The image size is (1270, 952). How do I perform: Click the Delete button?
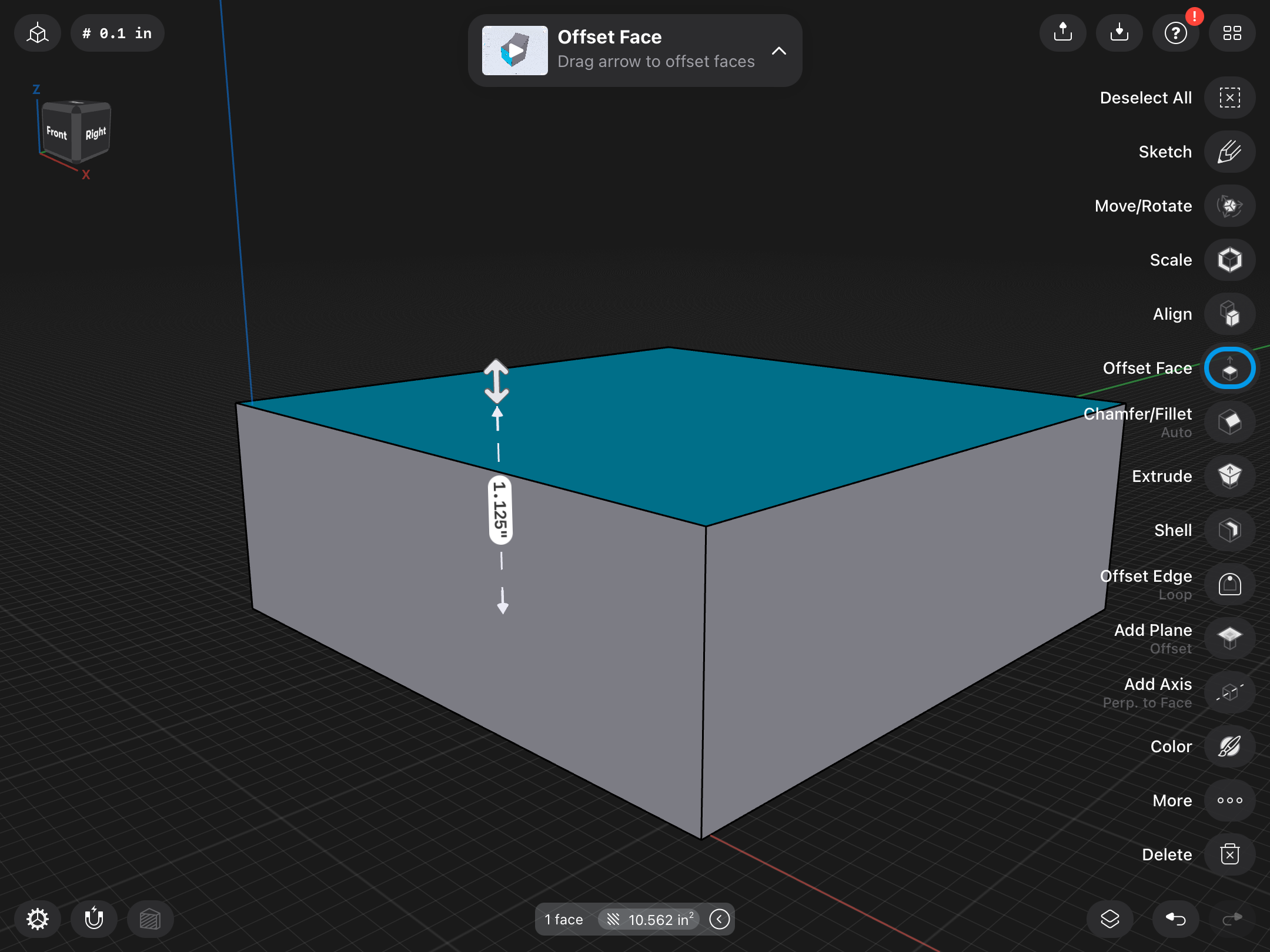tap(1229, 854)
